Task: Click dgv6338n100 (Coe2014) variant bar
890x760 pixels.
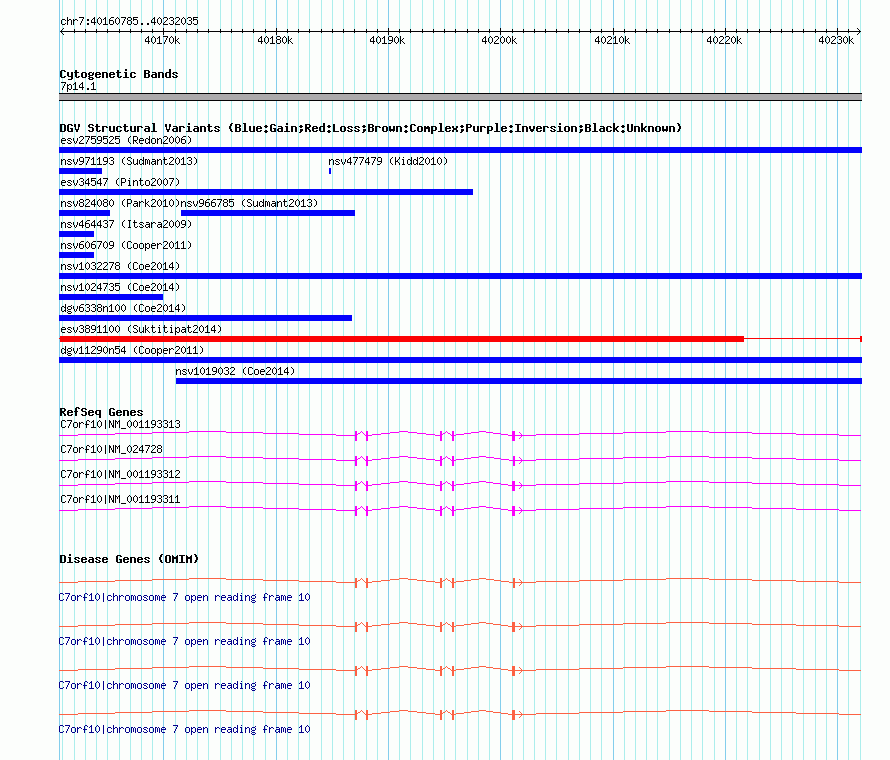Action: click(x=205, y=318)
